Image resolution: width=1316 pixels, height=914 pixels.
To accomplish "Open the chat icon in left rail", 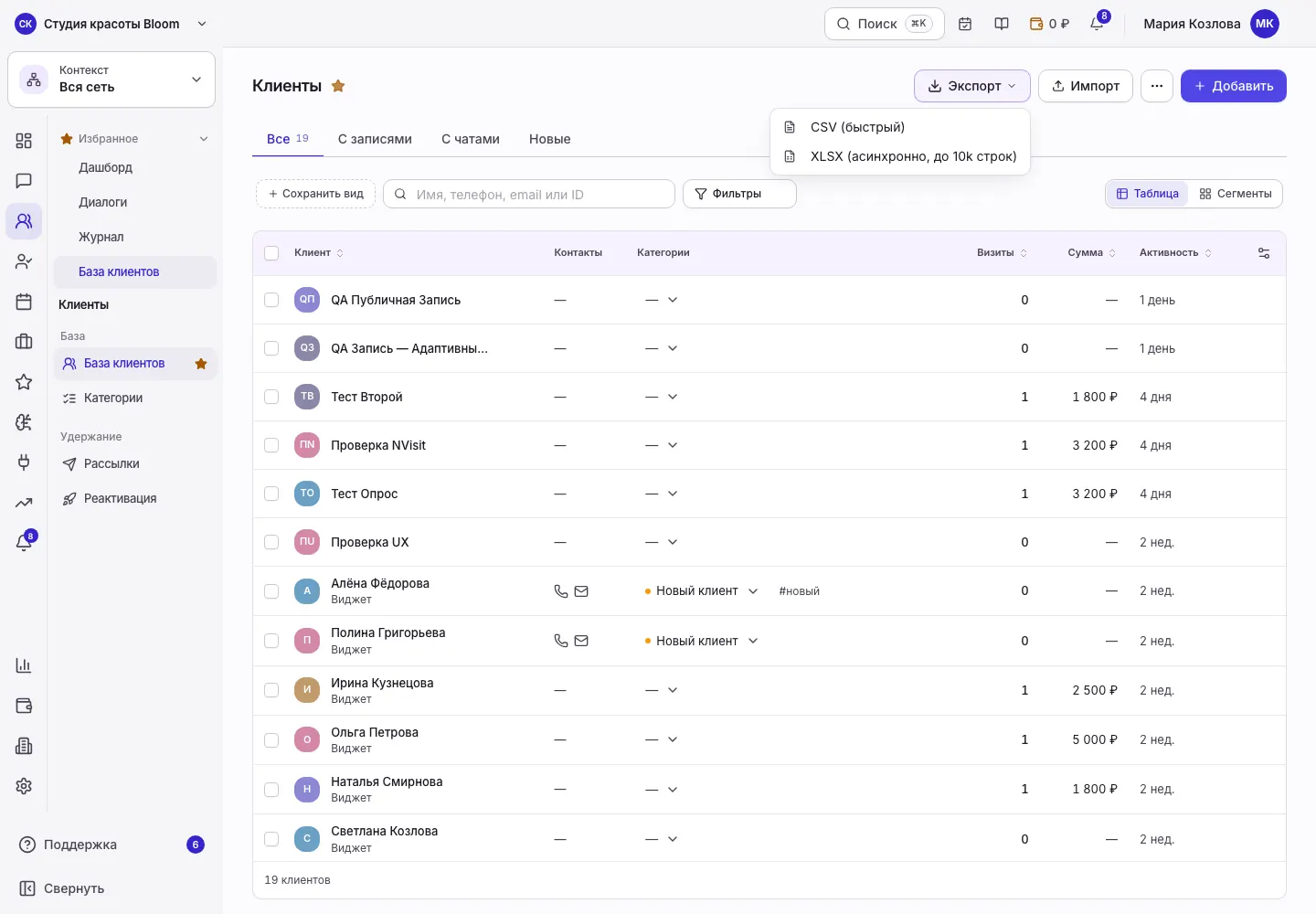I will click(24, 181).
